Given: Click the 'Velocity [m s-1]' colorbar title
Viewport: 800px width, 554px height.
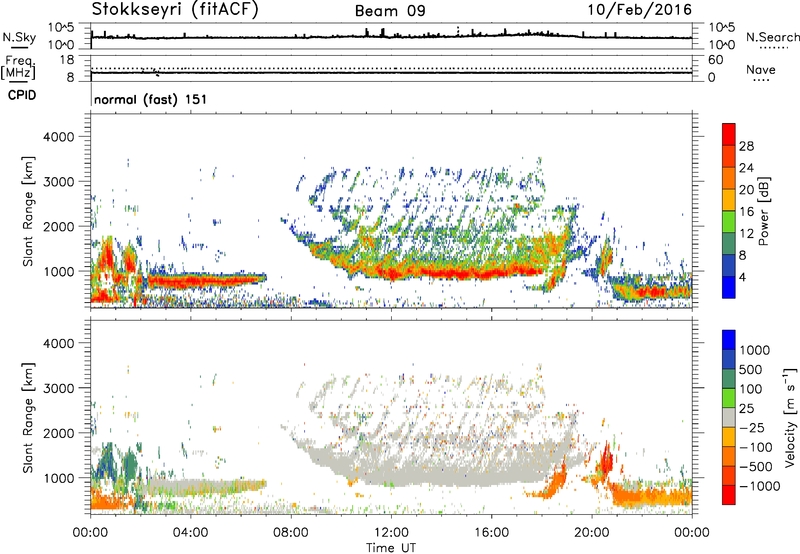Looking at the screenshot, I should pyautogui.click(x=790, y=417).
